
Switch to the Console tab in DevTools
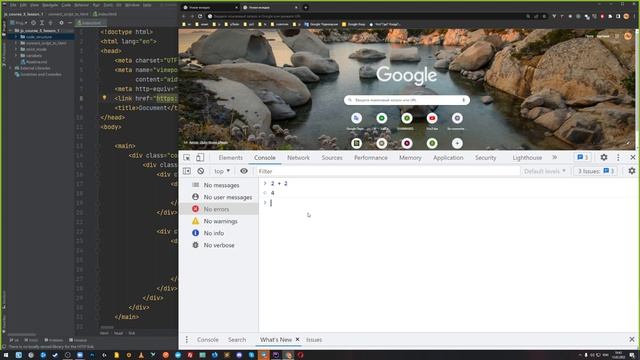click(264, 158)
